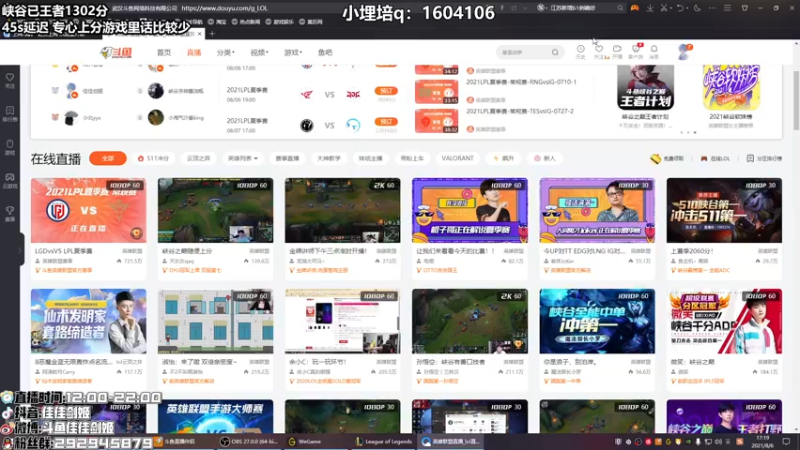Image resolution: width=800 pixels, height=450 pixels.
Task: Select the 全部 filter pill
Action: 108,158
